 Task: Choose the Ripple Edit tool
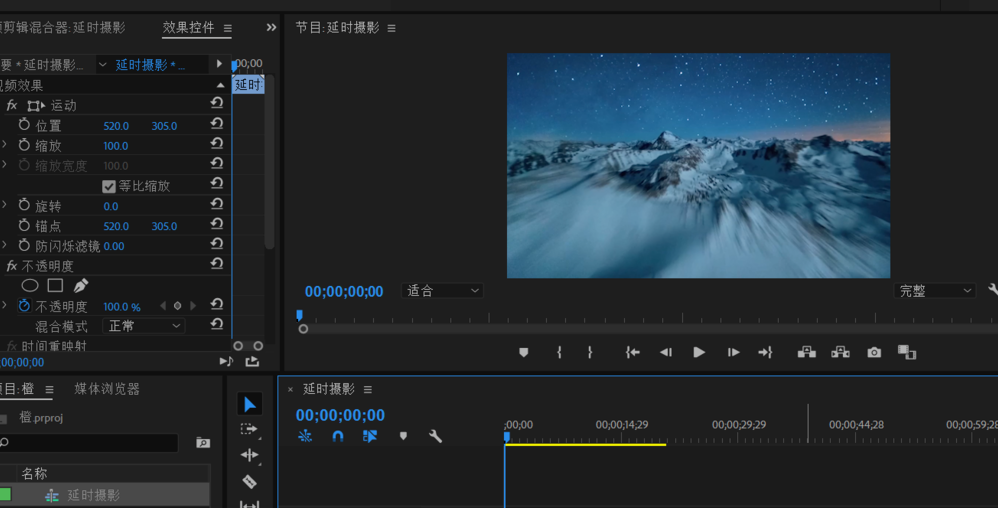pos(250,455)
